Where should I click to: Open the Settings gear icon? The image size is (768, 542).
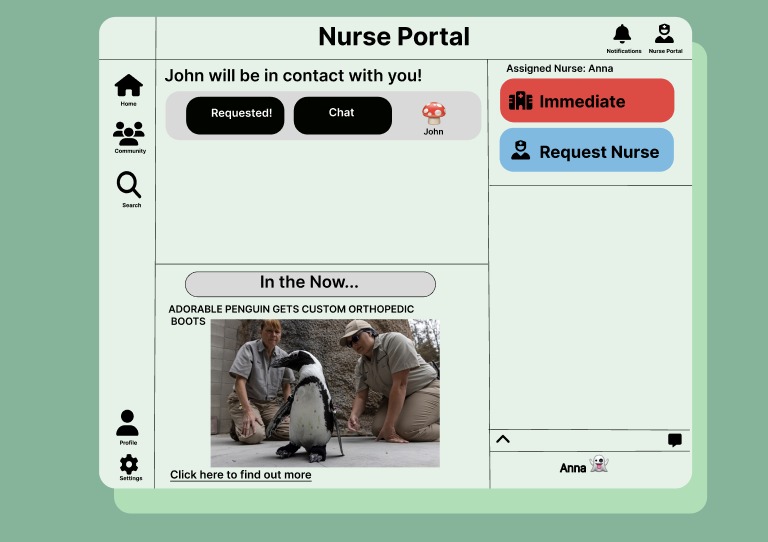click(x=129, y=464)
